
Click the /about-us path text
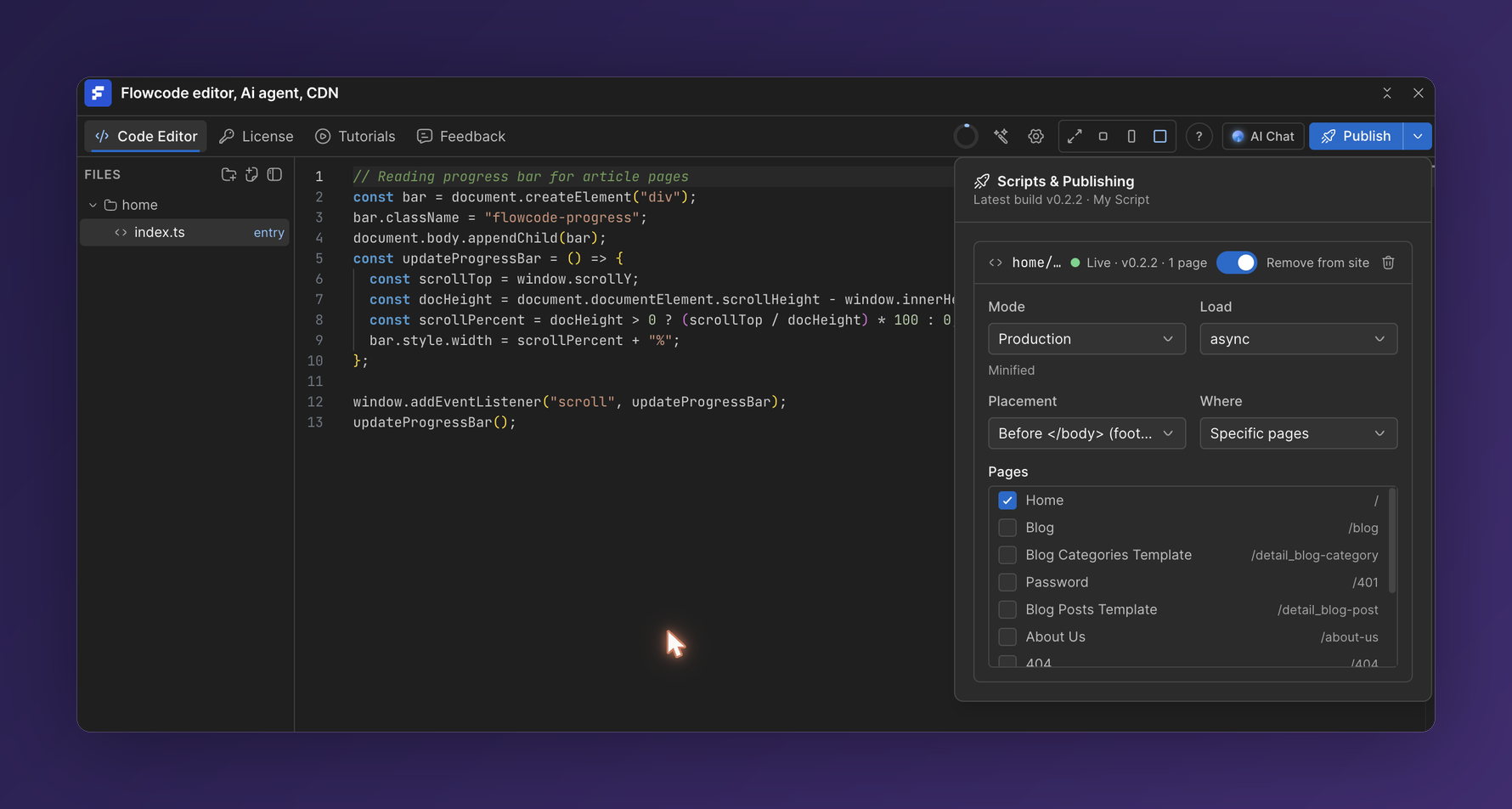(x=1349, y=636)
